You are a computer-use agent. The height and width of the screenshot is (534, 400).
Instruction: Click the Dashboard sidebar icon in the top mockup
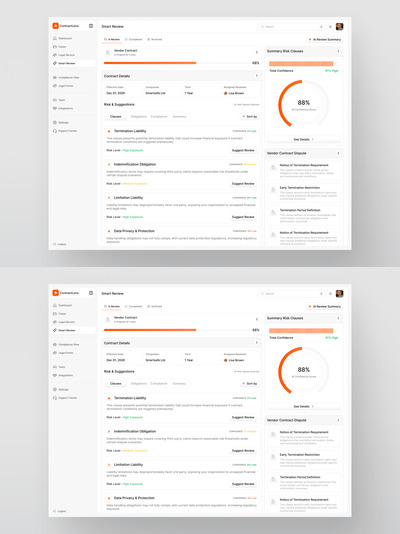[55, 38]
